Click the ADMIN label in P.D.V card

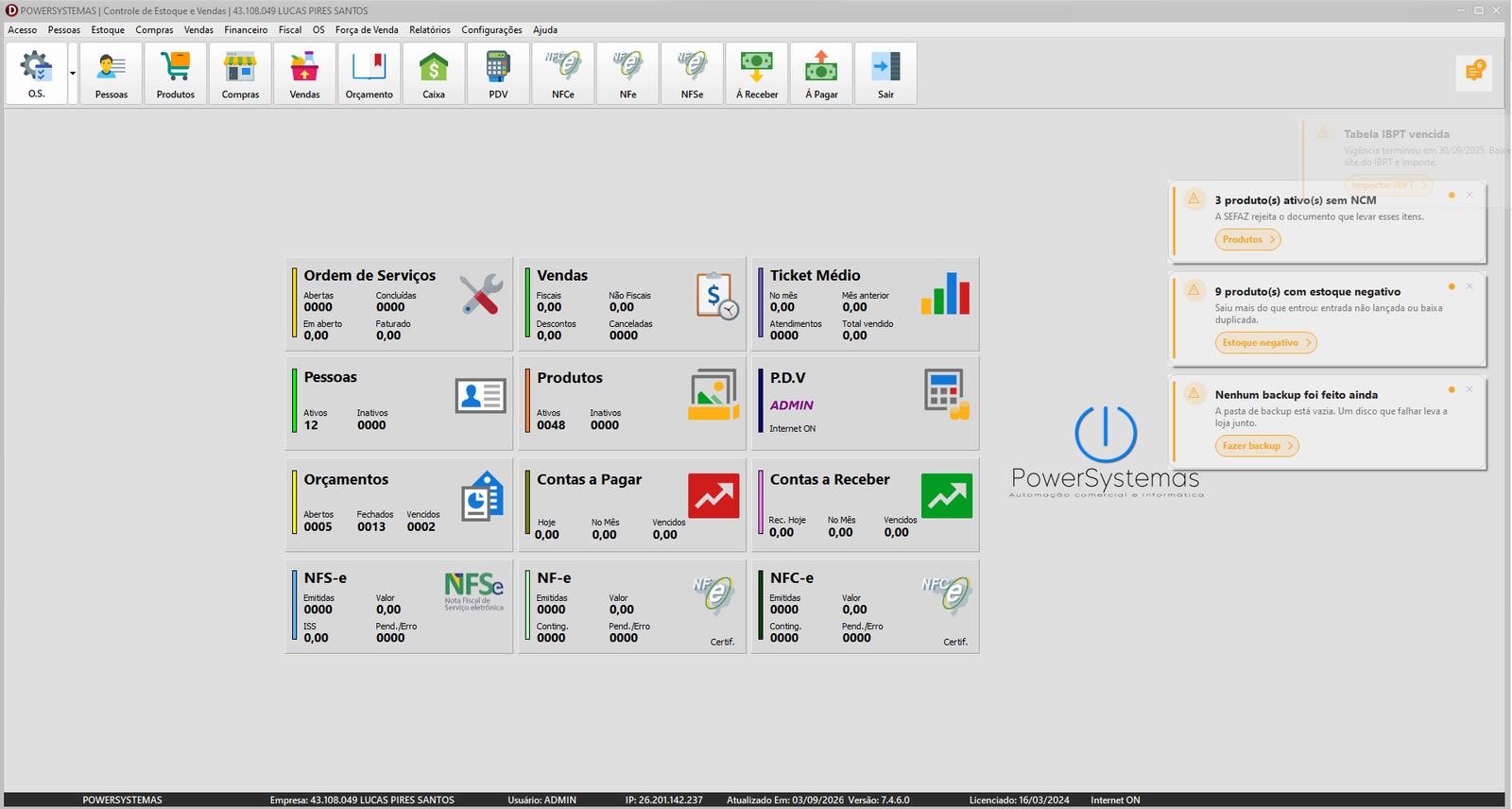click(x=791, y=405)
